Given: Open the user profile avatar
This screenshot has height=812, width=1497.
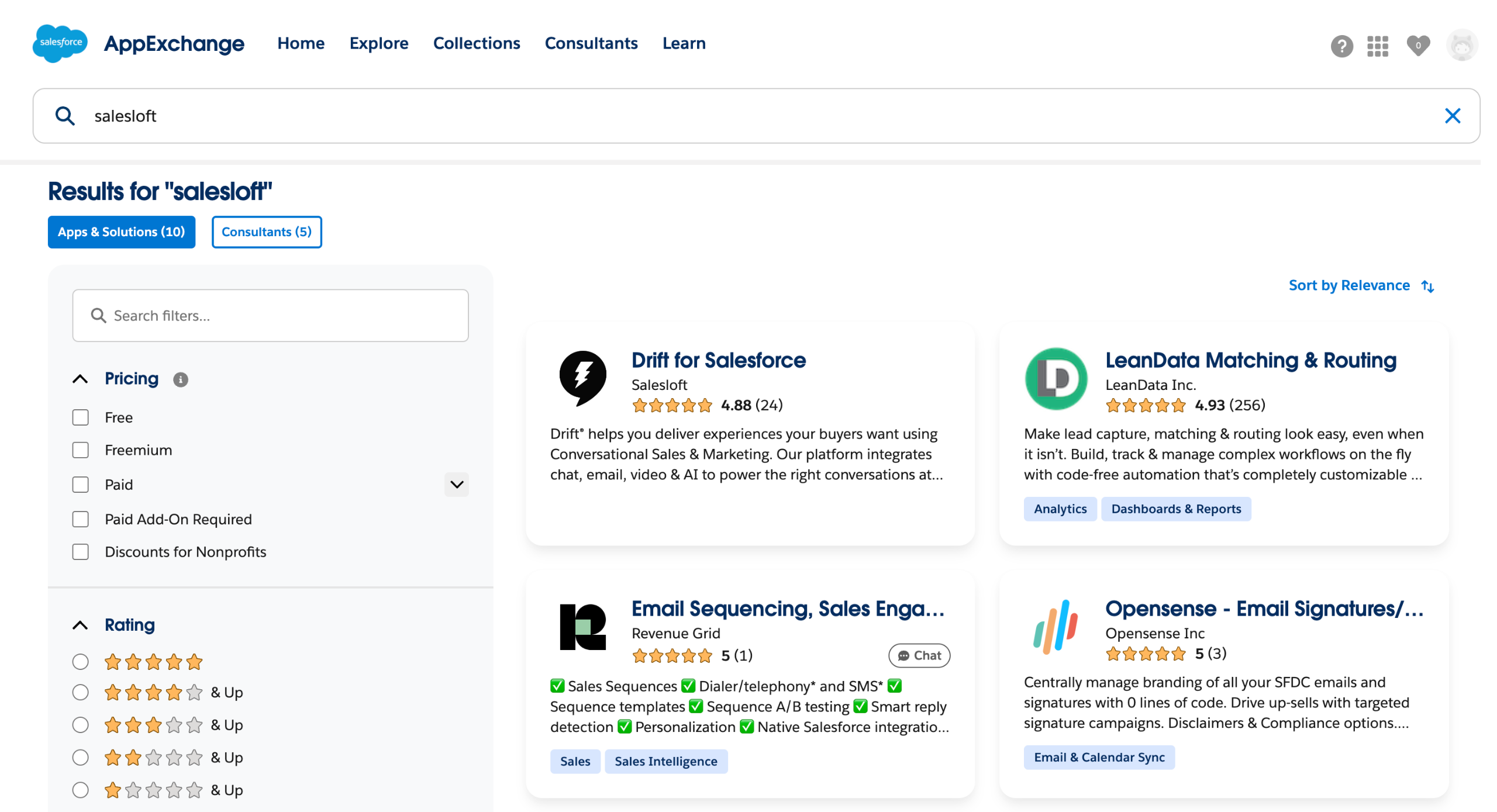Looking at the screenshot, I should pyautogui.click(x=1461, y=46).
